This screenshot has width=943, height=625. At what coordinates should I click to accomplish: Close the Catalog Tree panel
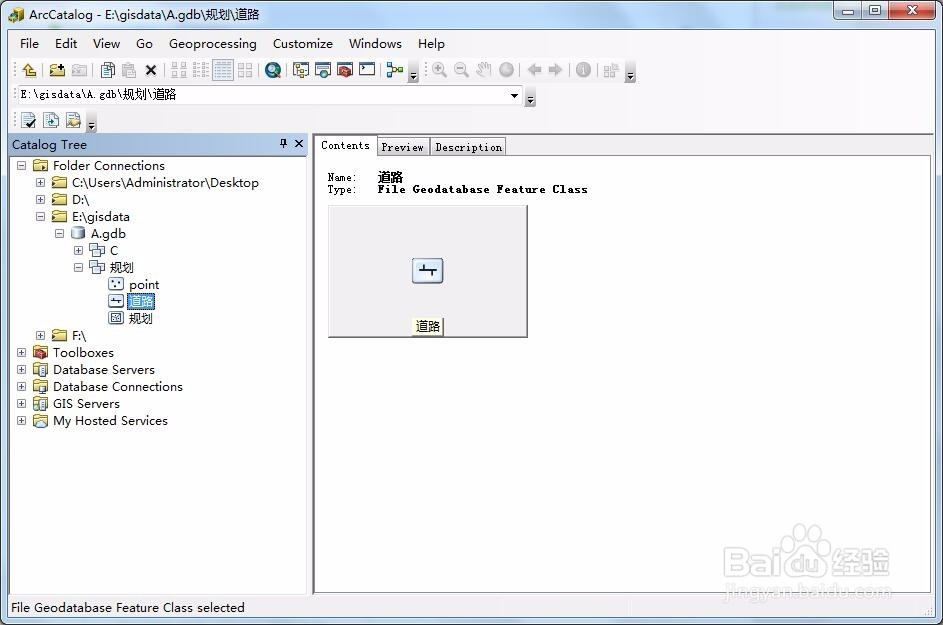point(299,144)
